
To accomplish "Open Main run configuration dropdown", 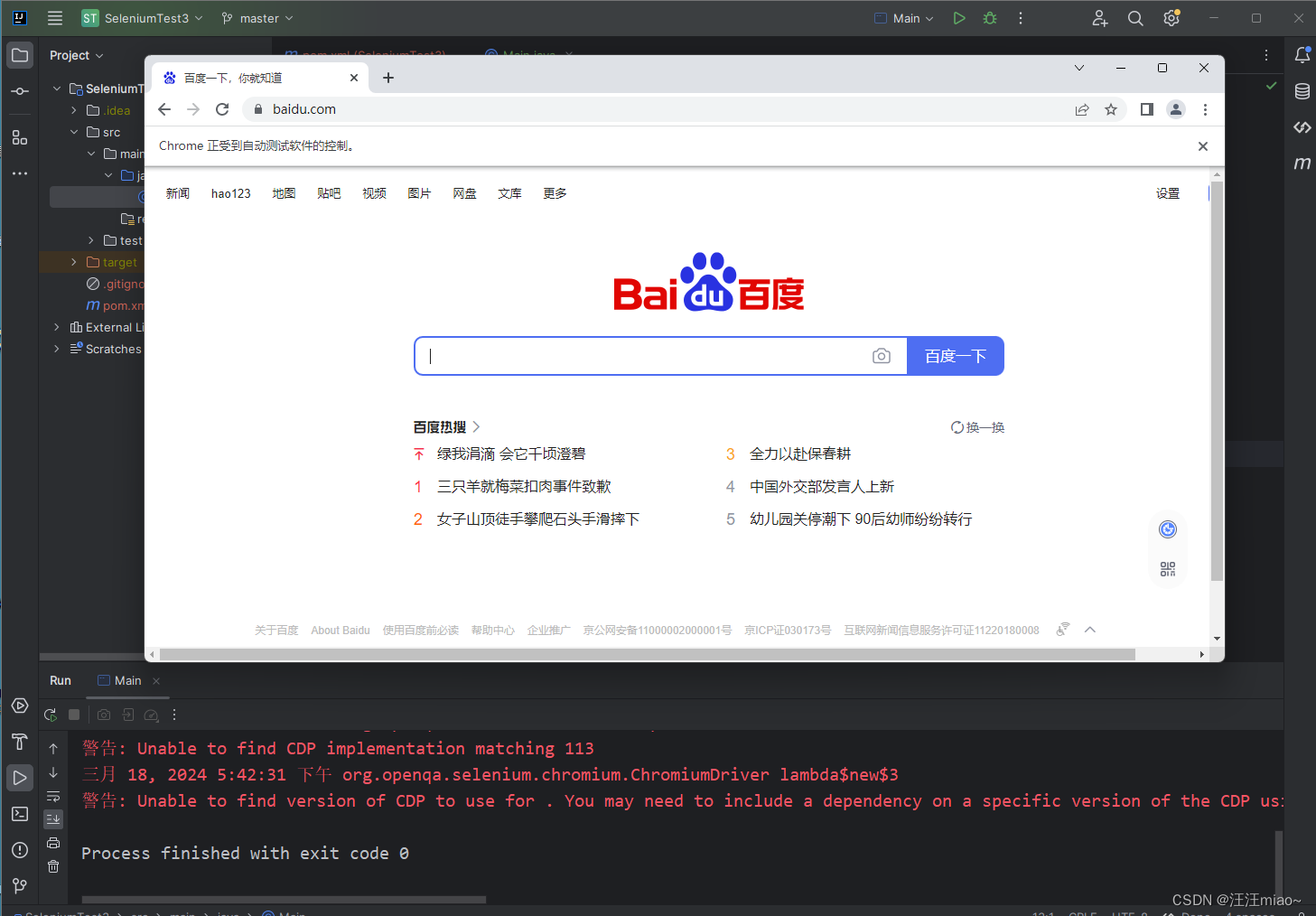I will point(904,18).
